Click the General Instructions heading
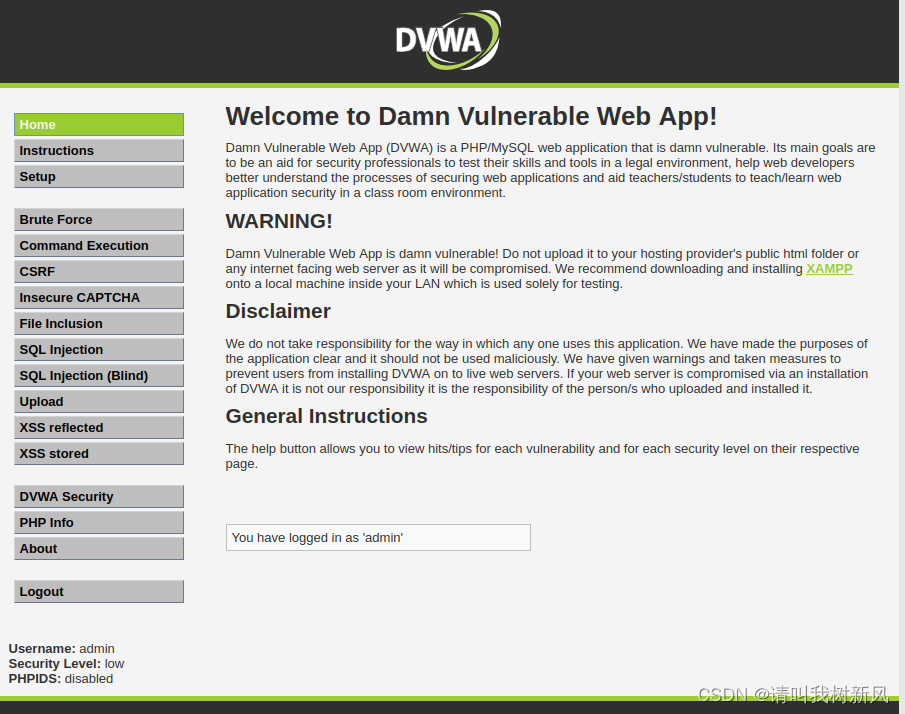The height and width of the screenshot is (714, 905). [x=326, y=416]
